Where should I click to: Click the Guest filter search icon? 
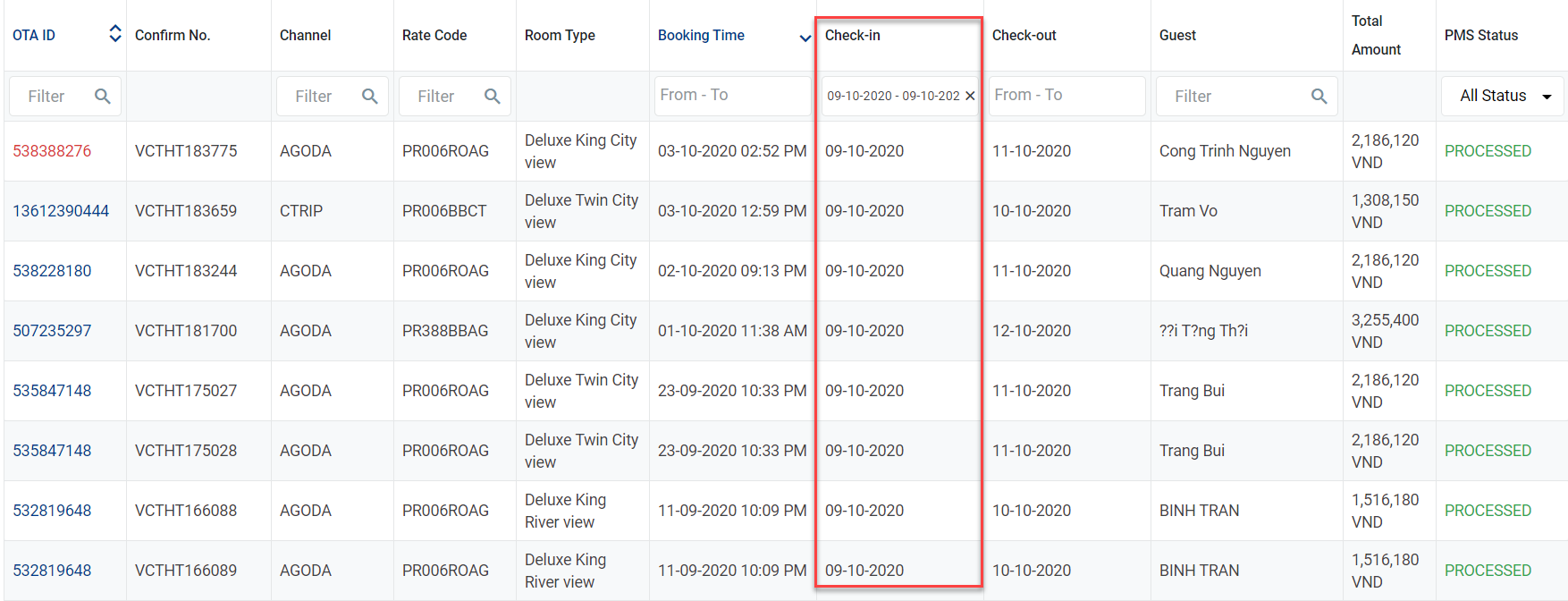pos(1319,96)
